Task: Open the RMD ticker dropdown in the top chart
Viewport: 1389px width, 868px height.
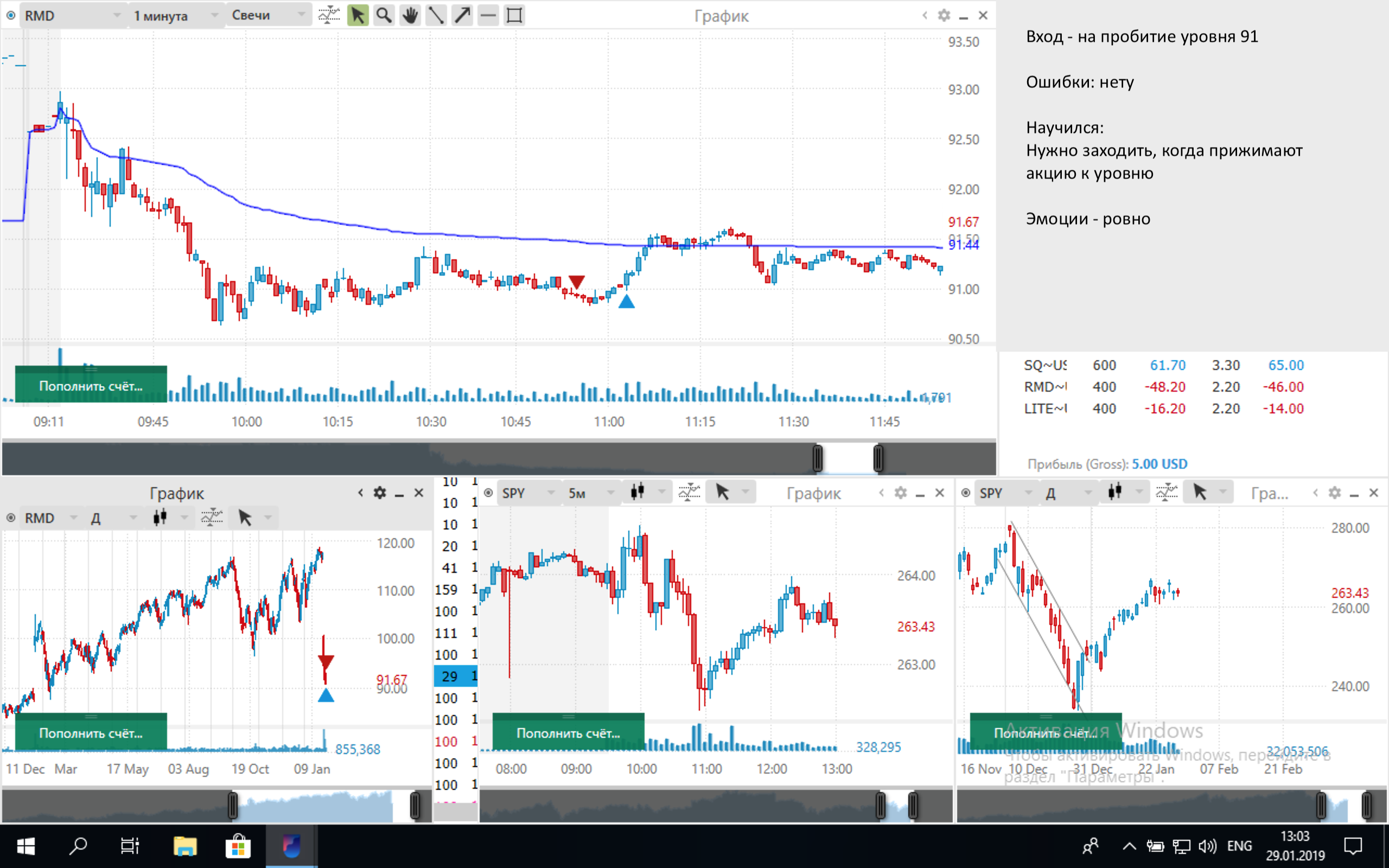Action: [72, 16]
